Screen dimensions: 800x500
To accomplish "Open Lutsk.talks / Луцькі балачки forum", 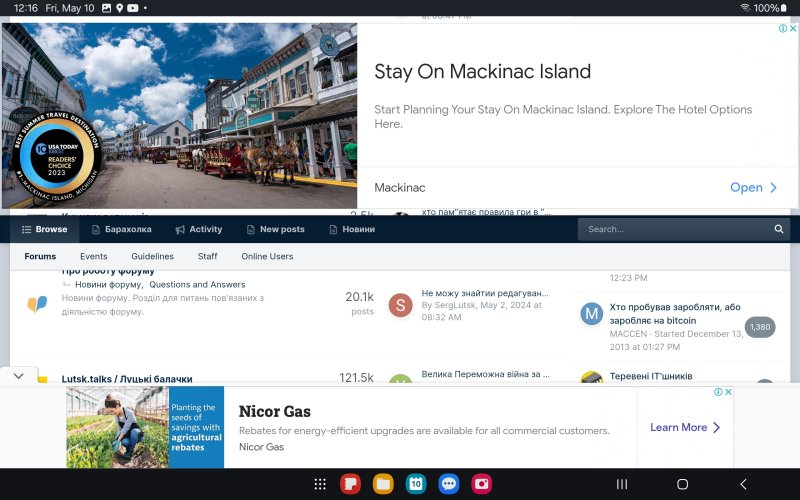I will pos(127,379).
